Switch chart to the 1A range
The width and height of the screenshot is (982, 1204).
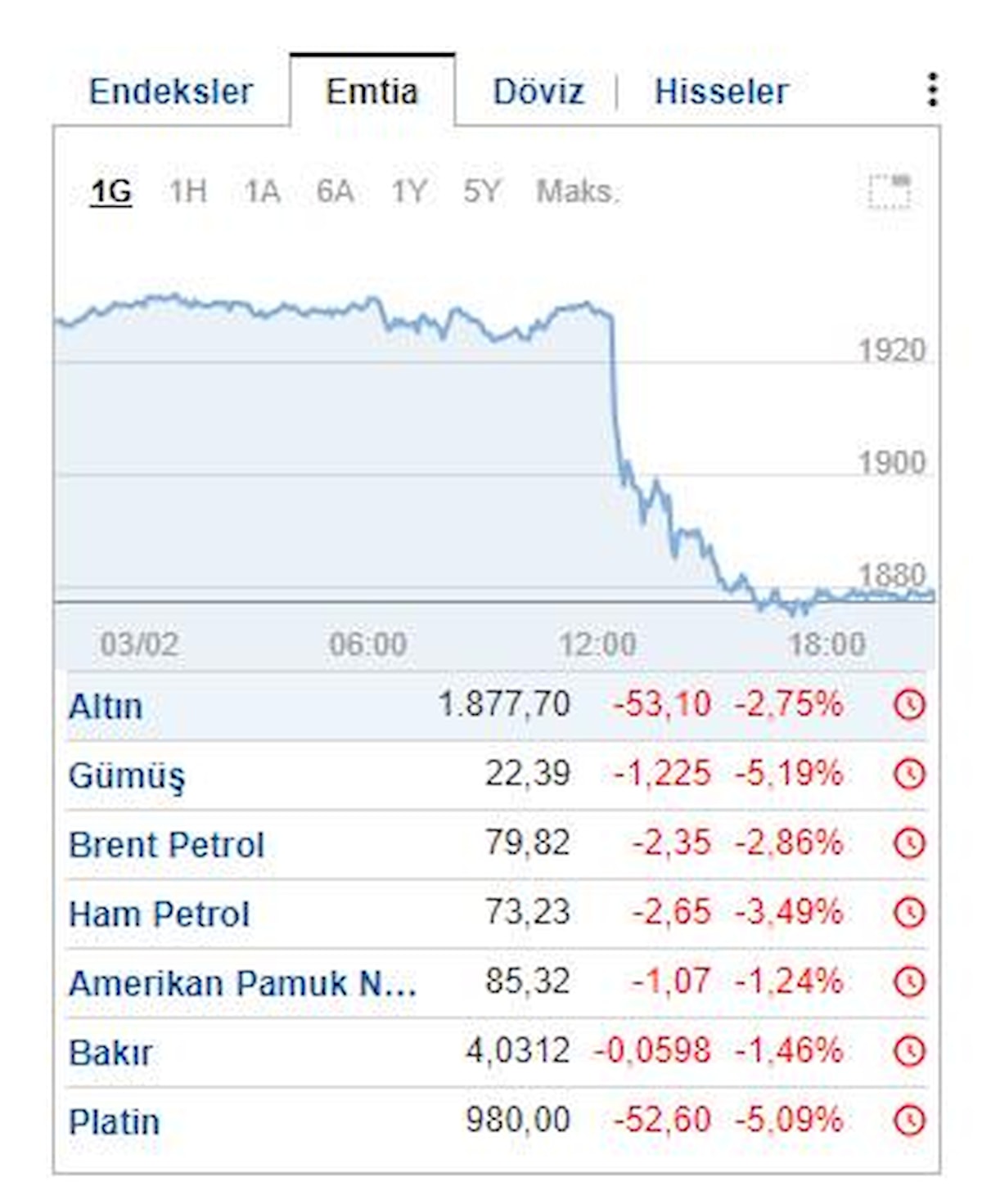pyautogui.click(x=262, y=191)
